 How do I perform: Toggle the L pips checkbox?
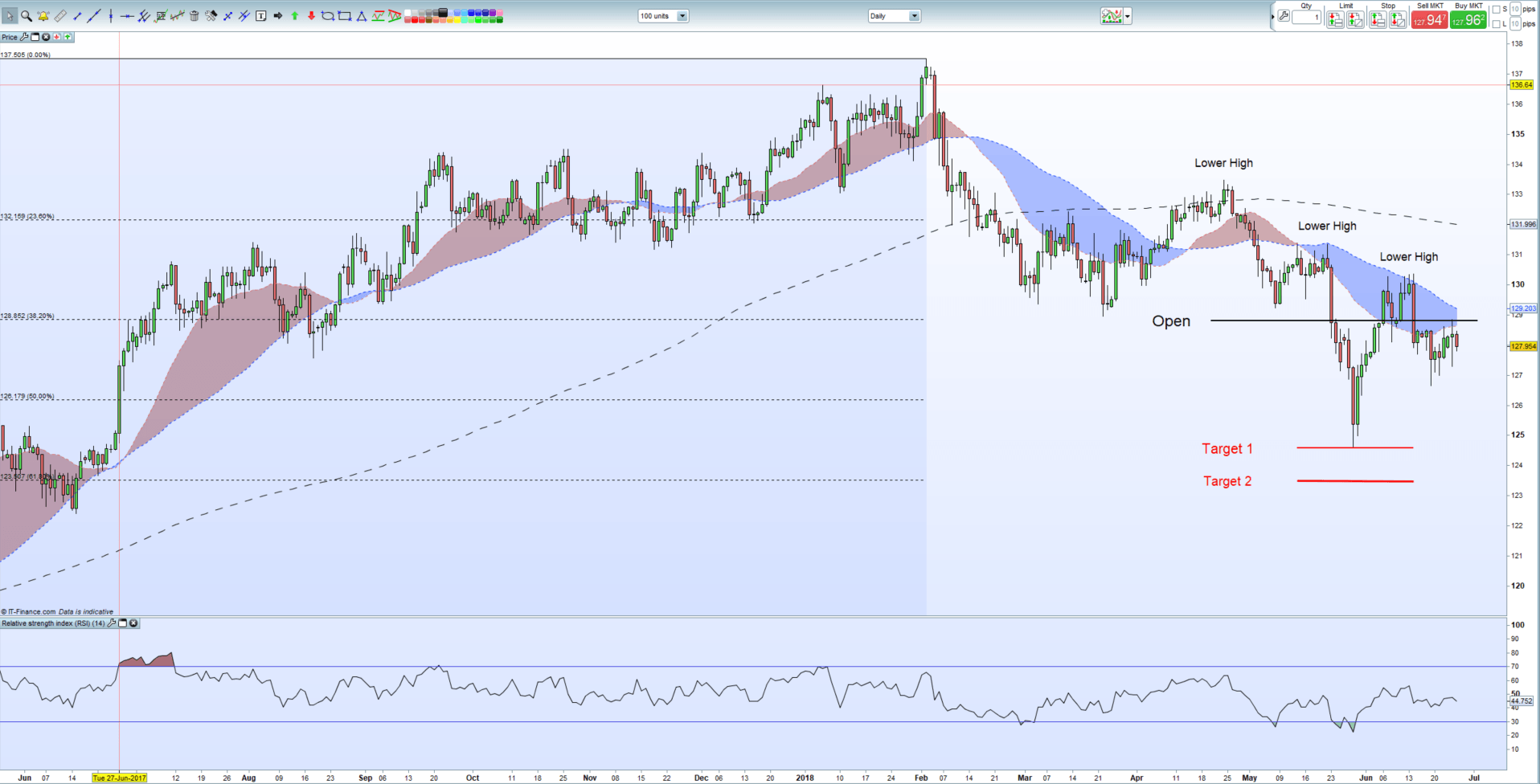tap(1496, 24)
